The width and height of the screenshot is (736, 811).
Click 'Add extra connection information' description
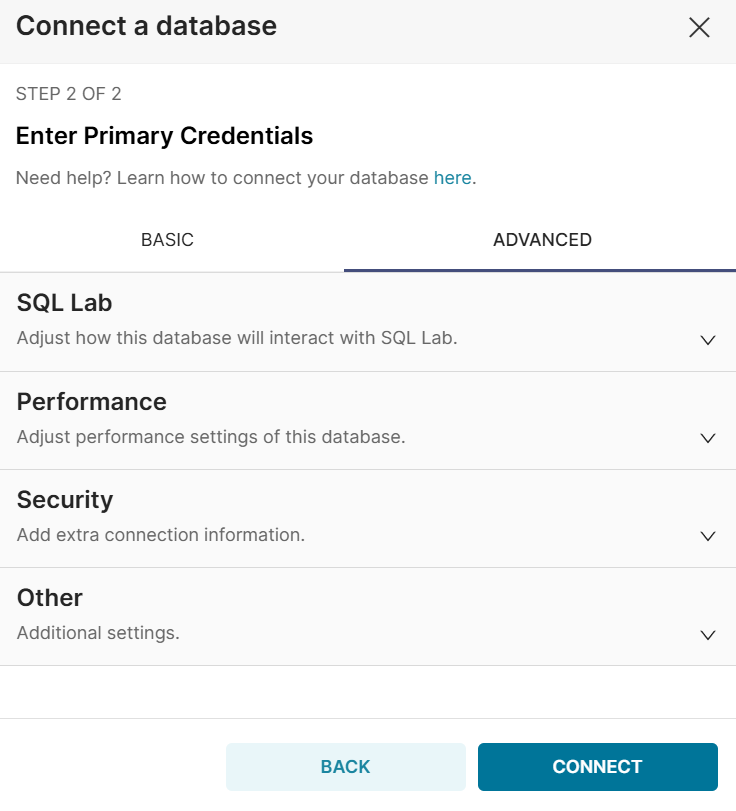161,535
